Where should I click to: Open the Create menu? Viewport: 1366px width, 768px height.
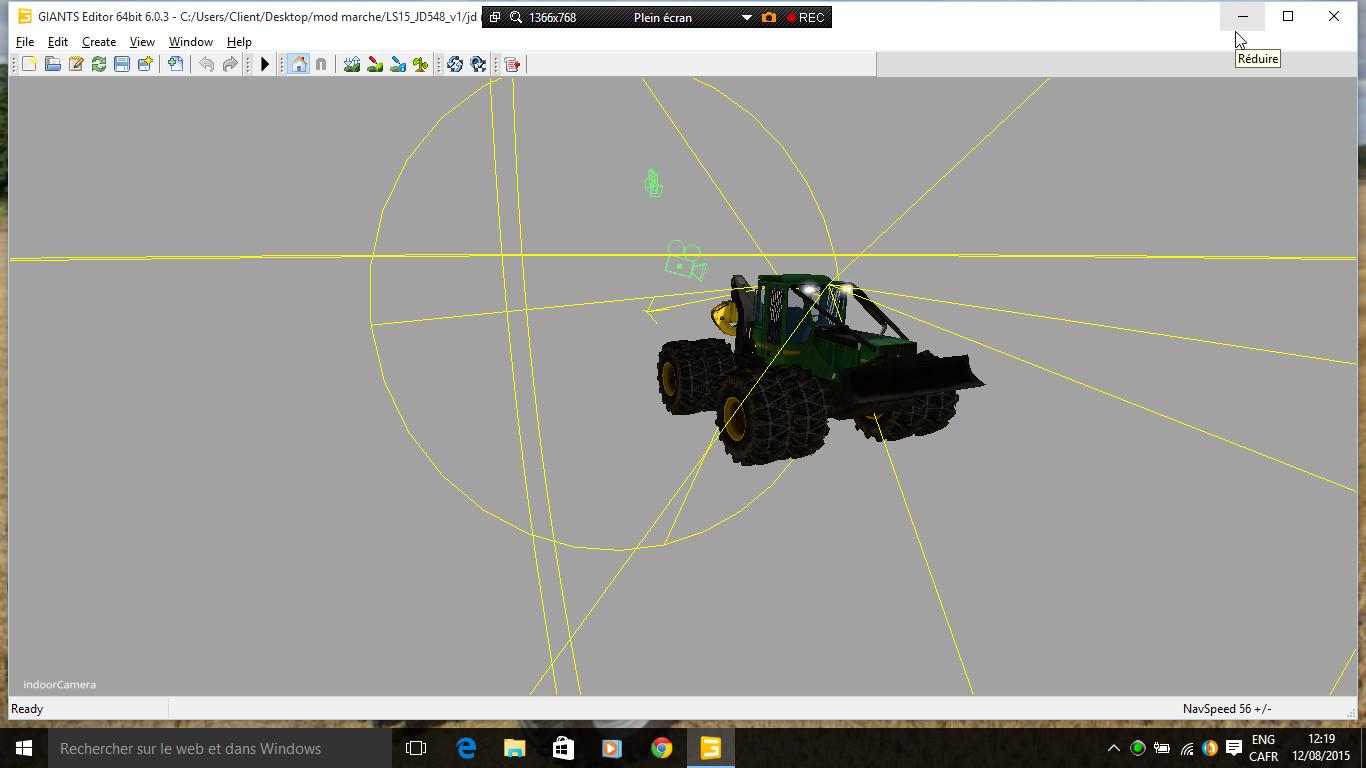[x=98, y=42]
